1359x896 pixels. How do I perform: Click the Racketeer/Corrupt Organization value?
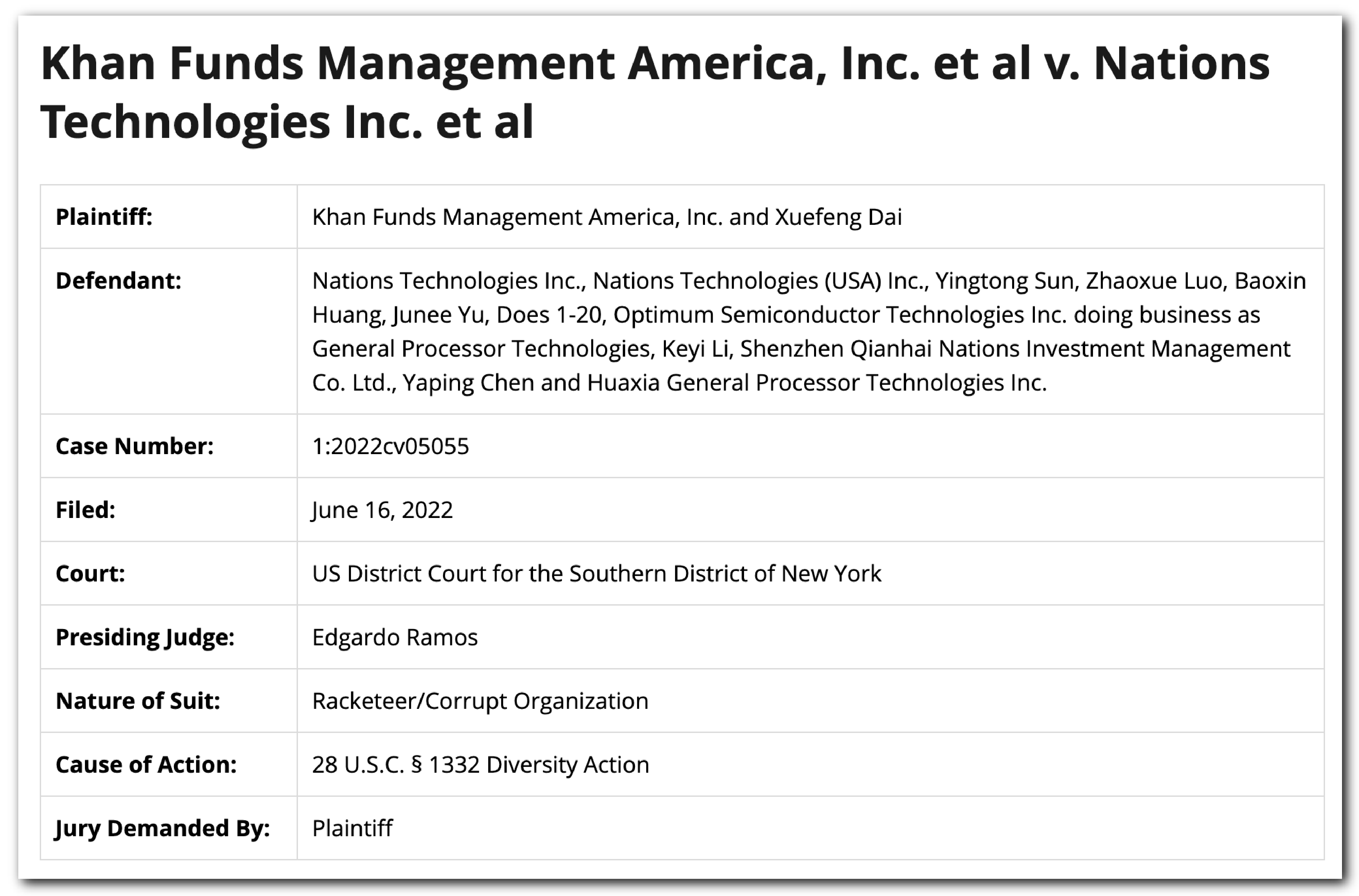pos(480,701)
